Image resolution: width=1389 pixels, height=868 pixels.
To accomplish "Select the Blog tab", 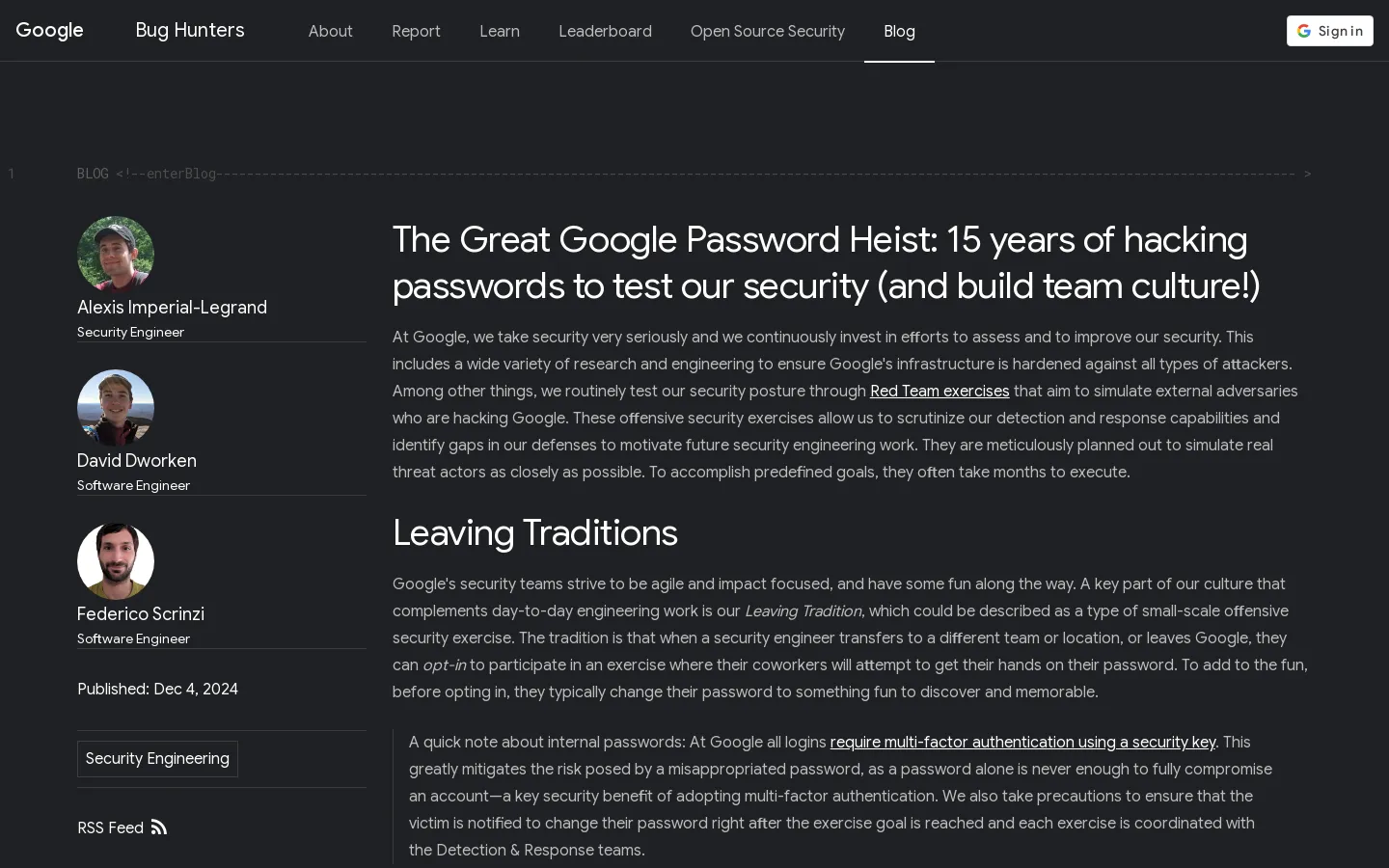I will coord(899,31).
